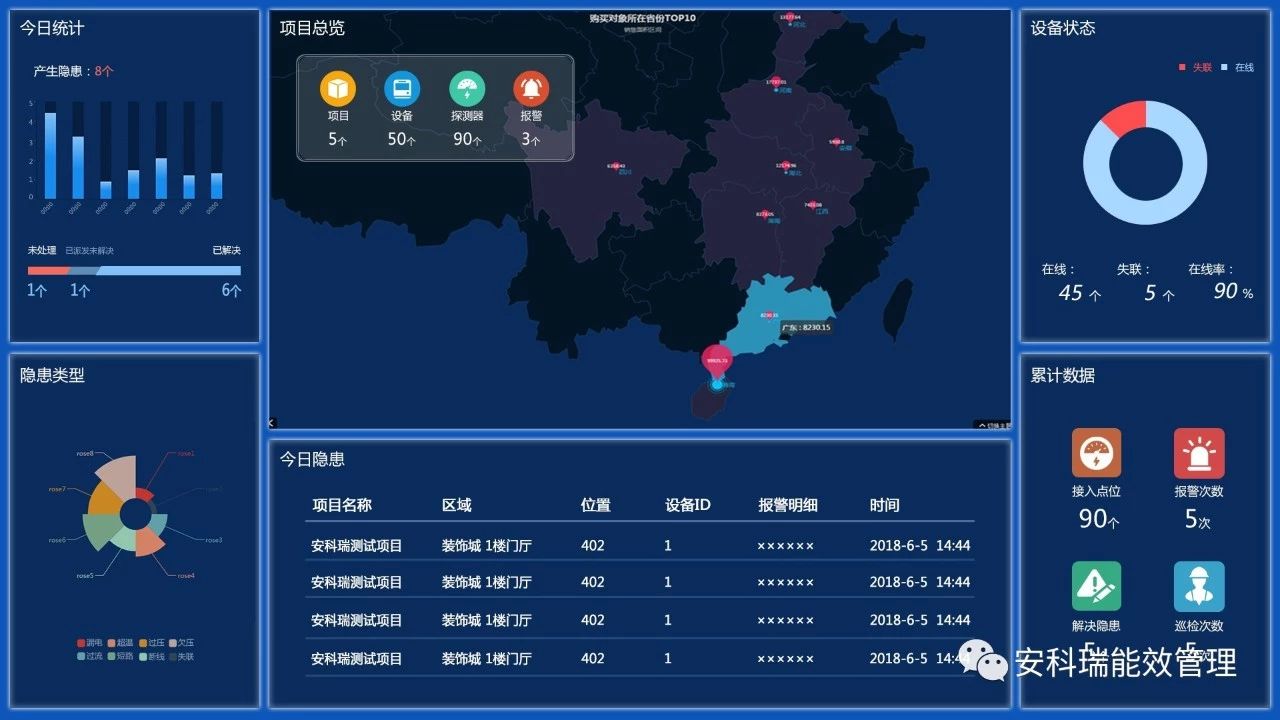Image resolution: width=1280 pixels, height=720 pixels.
Task: Click the rose6 green chart slice
Action: (x=100, y=532)
